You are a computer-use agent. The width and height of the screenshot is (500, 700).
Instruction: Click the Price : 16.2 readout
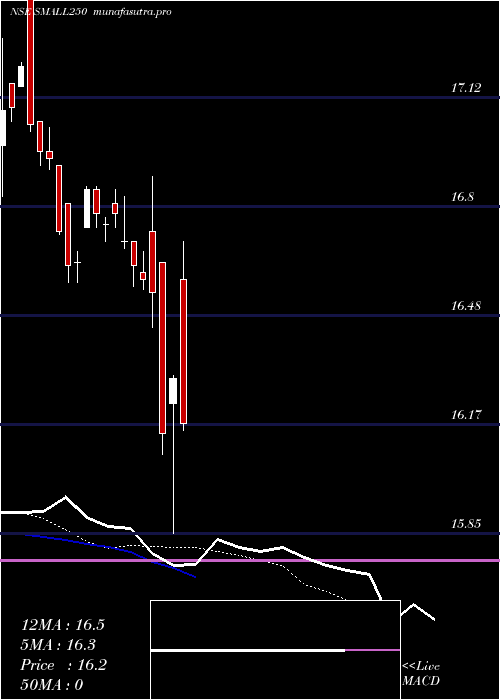point(63,665)
